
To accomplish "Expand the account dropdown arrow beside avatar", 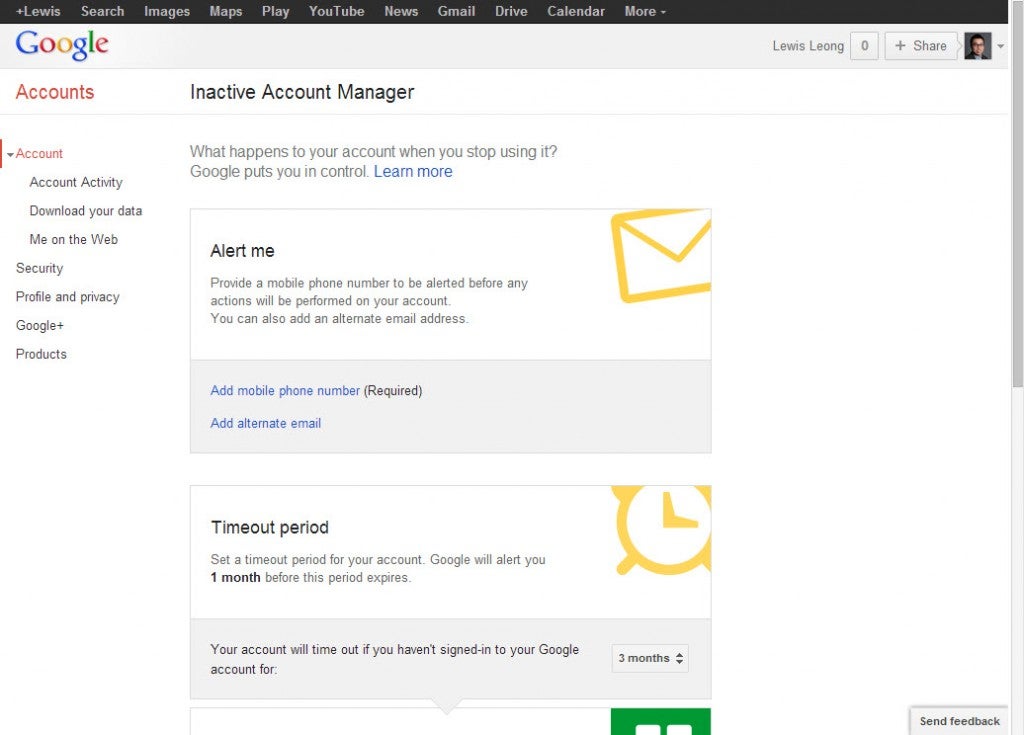I will pyautogui.click(x=1000, y=46).
